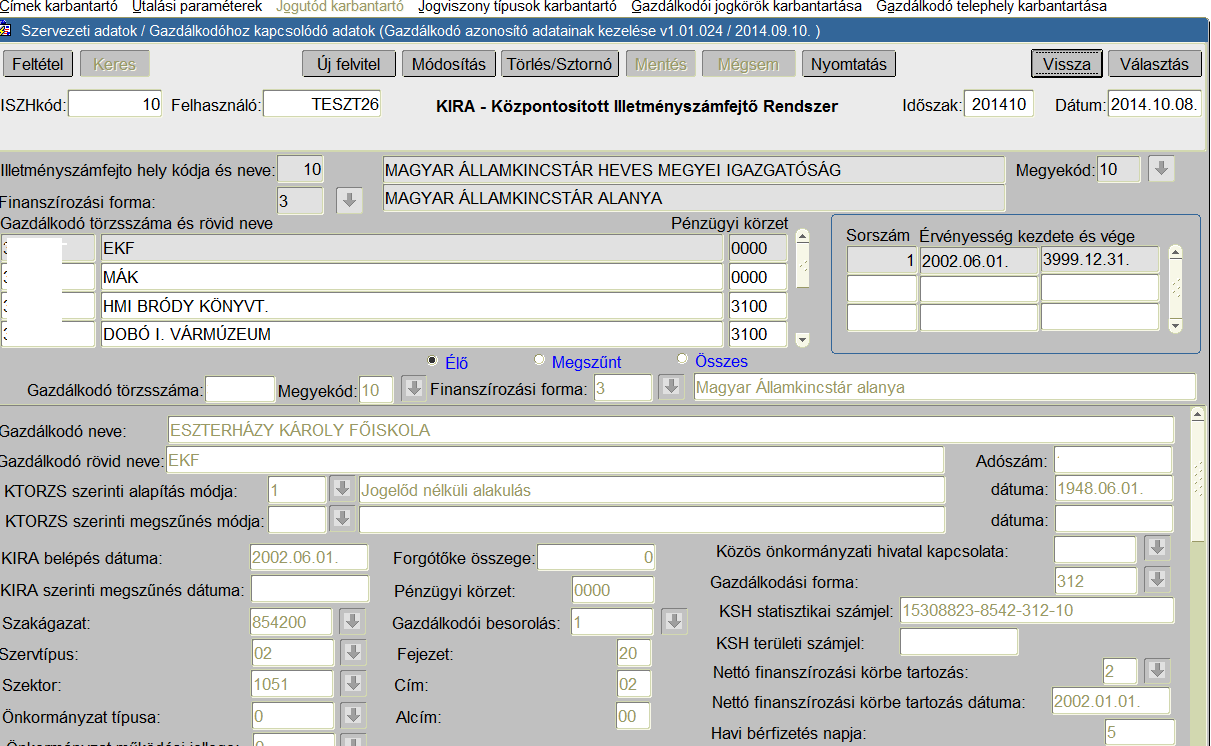Click the Nyomtatás button
The image size is (1211, 746).
[849, 64]
